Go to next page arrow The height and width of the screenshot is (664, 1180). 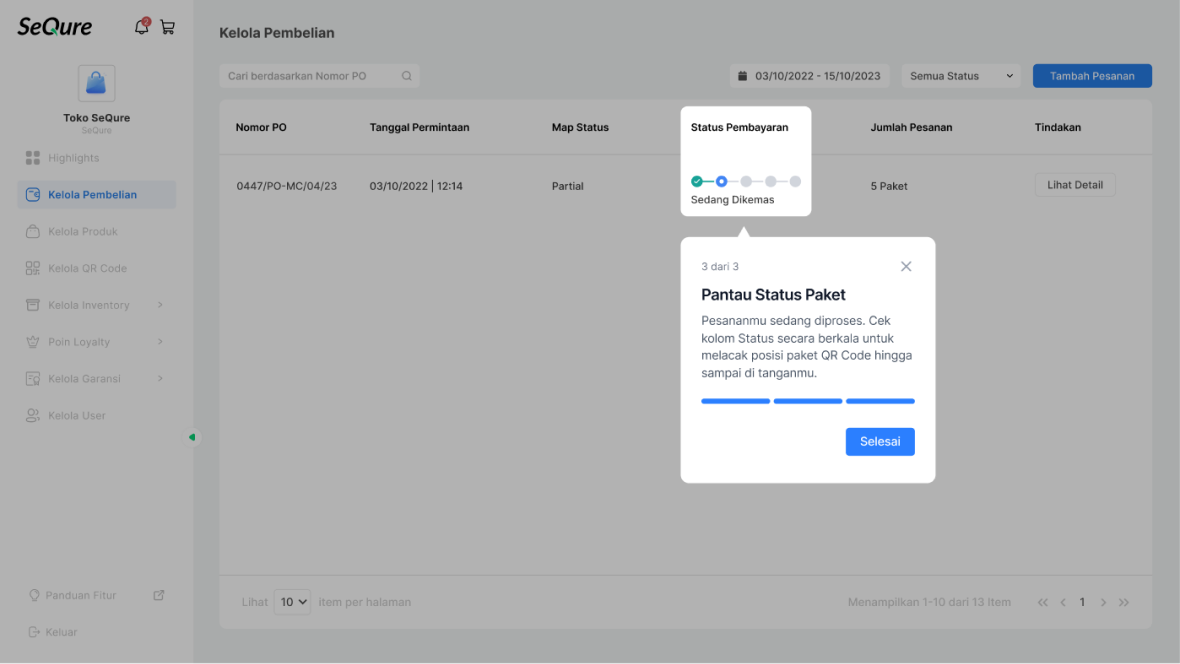pyautogui.click(x=1103, y=602)
